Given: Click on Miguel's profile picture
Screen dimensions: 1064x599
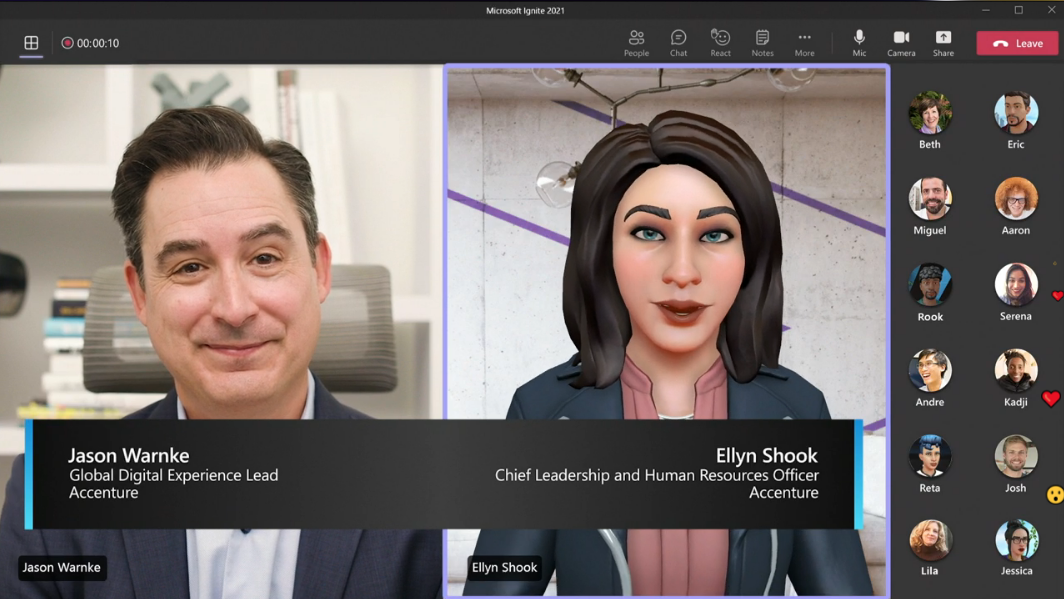Looking at the screenshot, I should (930, 199).
